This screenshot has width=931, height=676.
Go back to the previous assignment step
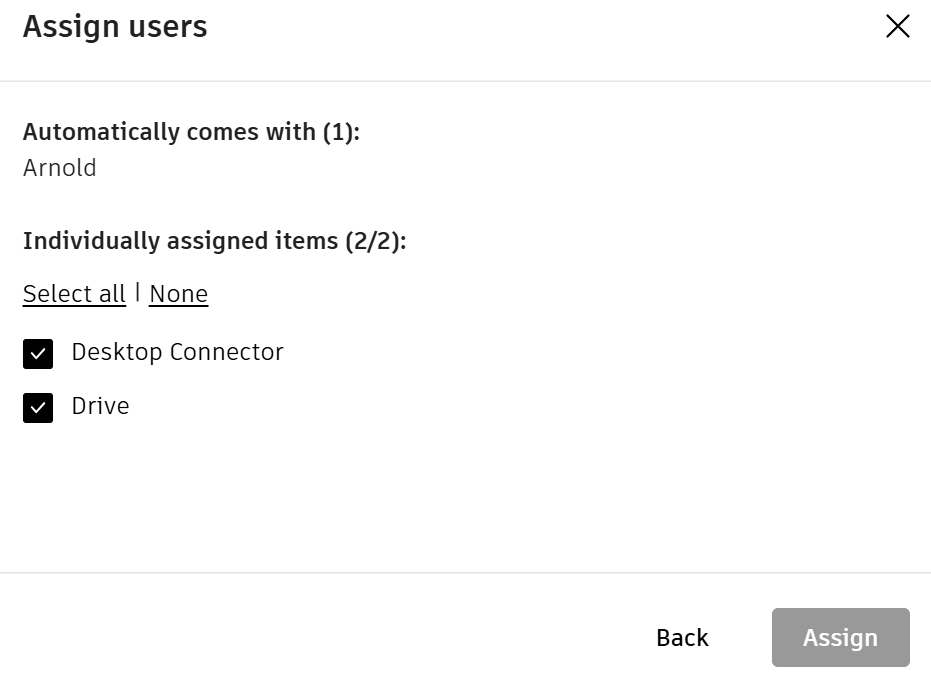click(x=682, y=638)
